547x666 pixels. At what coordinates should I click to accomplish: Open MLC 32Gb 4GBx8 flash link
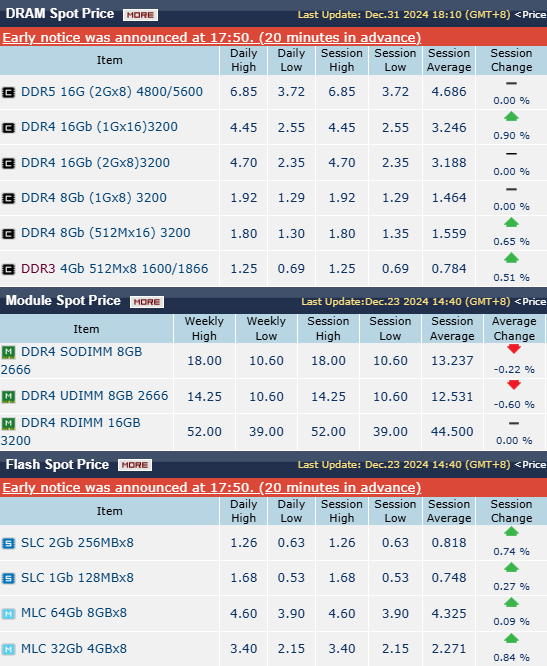pyautogui.click(x=74, y=649)
